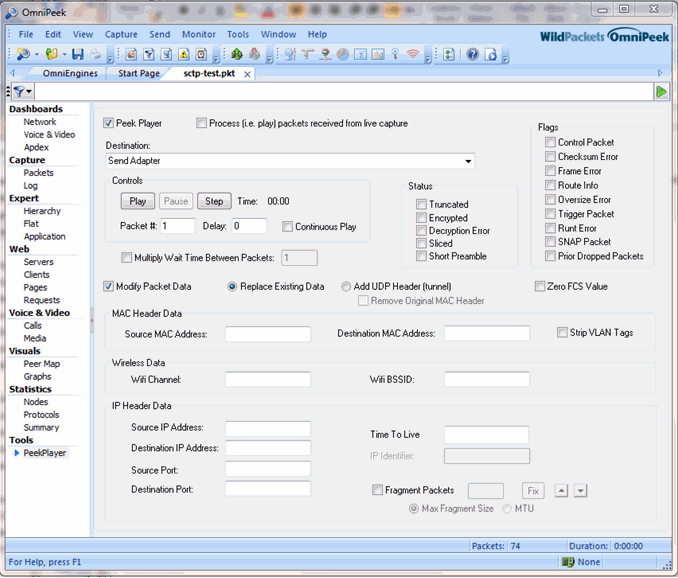Image resolution: width=678 pixels, height=578 pixels.
Task: Click the Step button
Action: [x=214, y=201]
